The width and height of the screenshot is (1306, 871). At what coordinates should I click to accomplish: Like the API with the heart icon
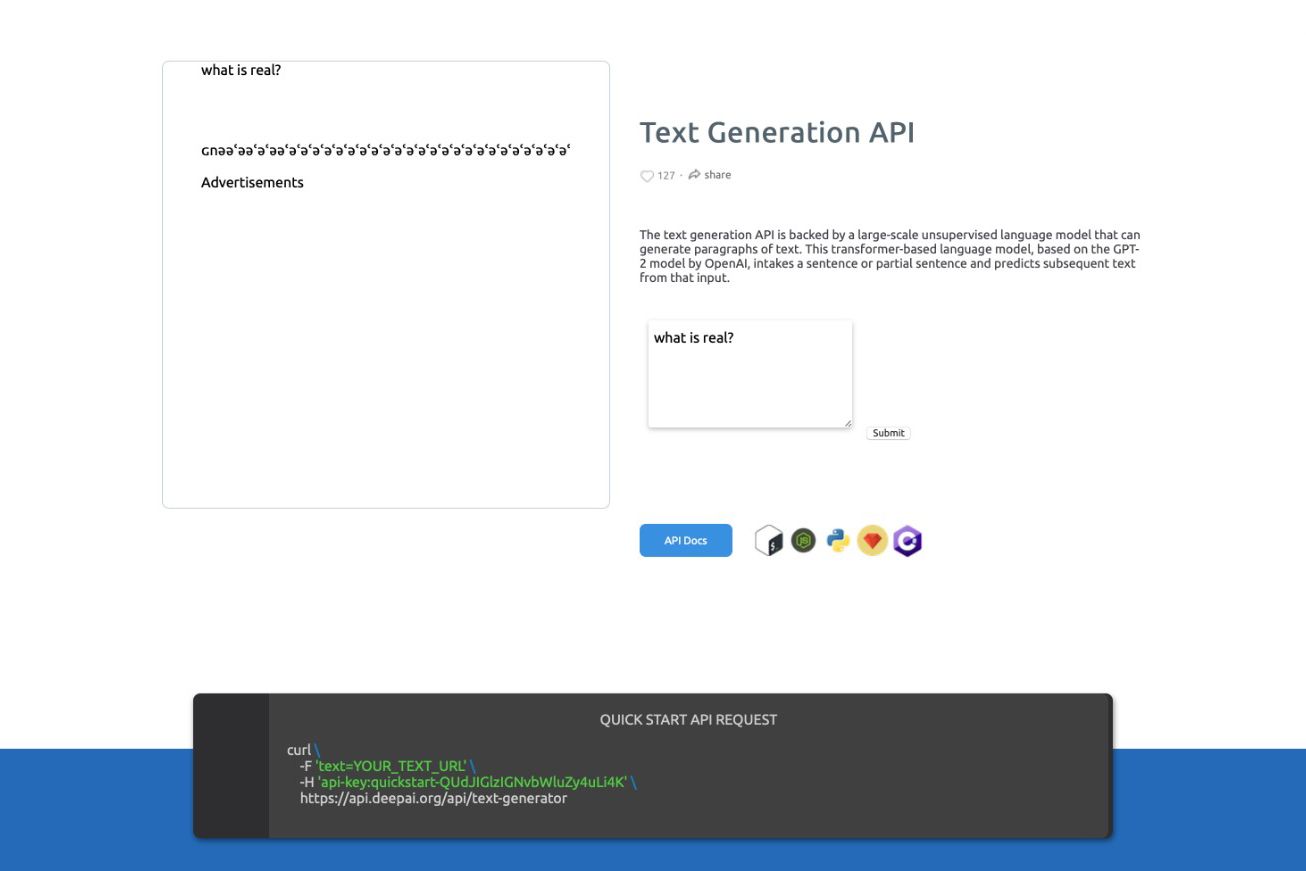pos(646,176)
